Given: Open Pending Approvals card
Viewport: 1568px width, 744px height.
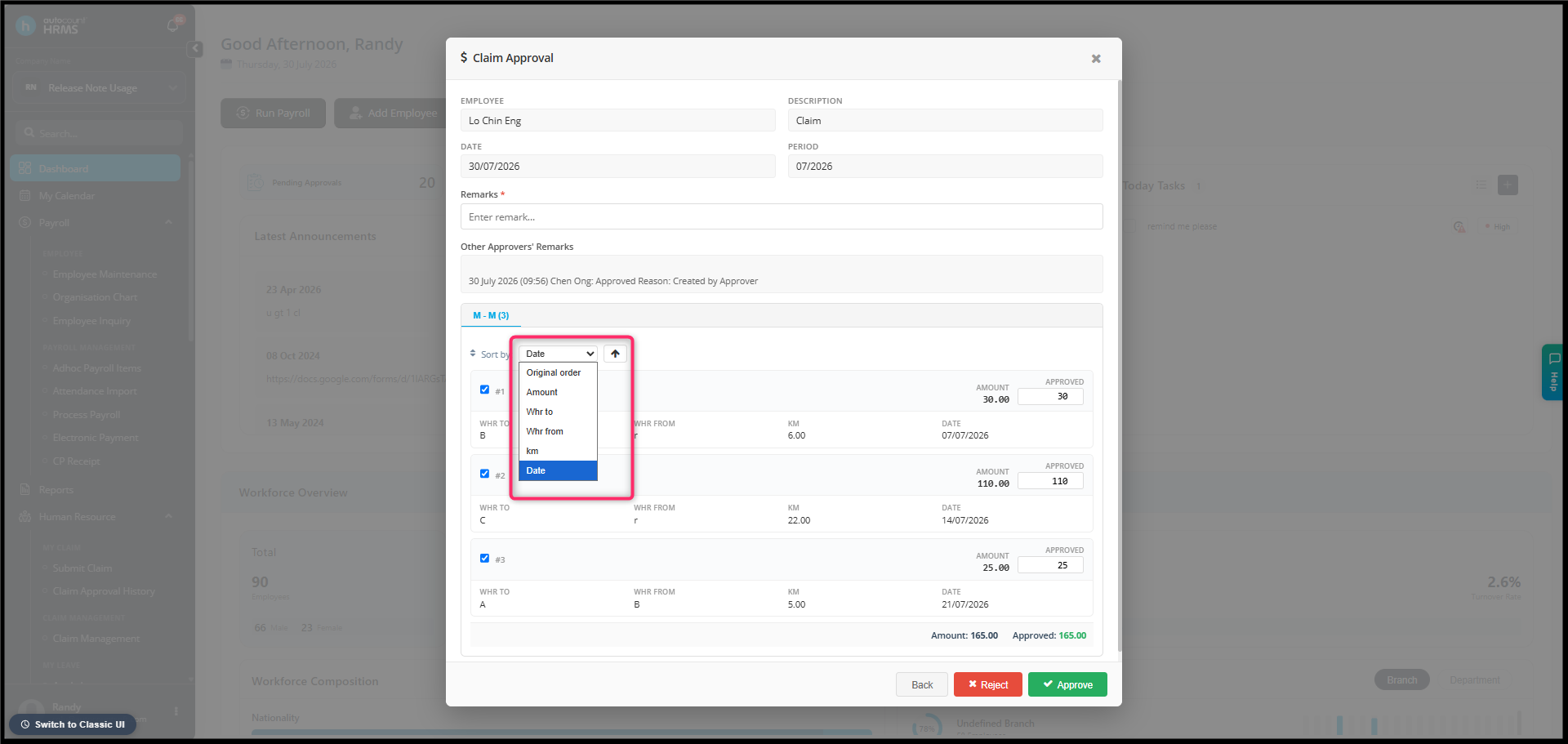Looking at the screenshot, I should tap(344, 183).
